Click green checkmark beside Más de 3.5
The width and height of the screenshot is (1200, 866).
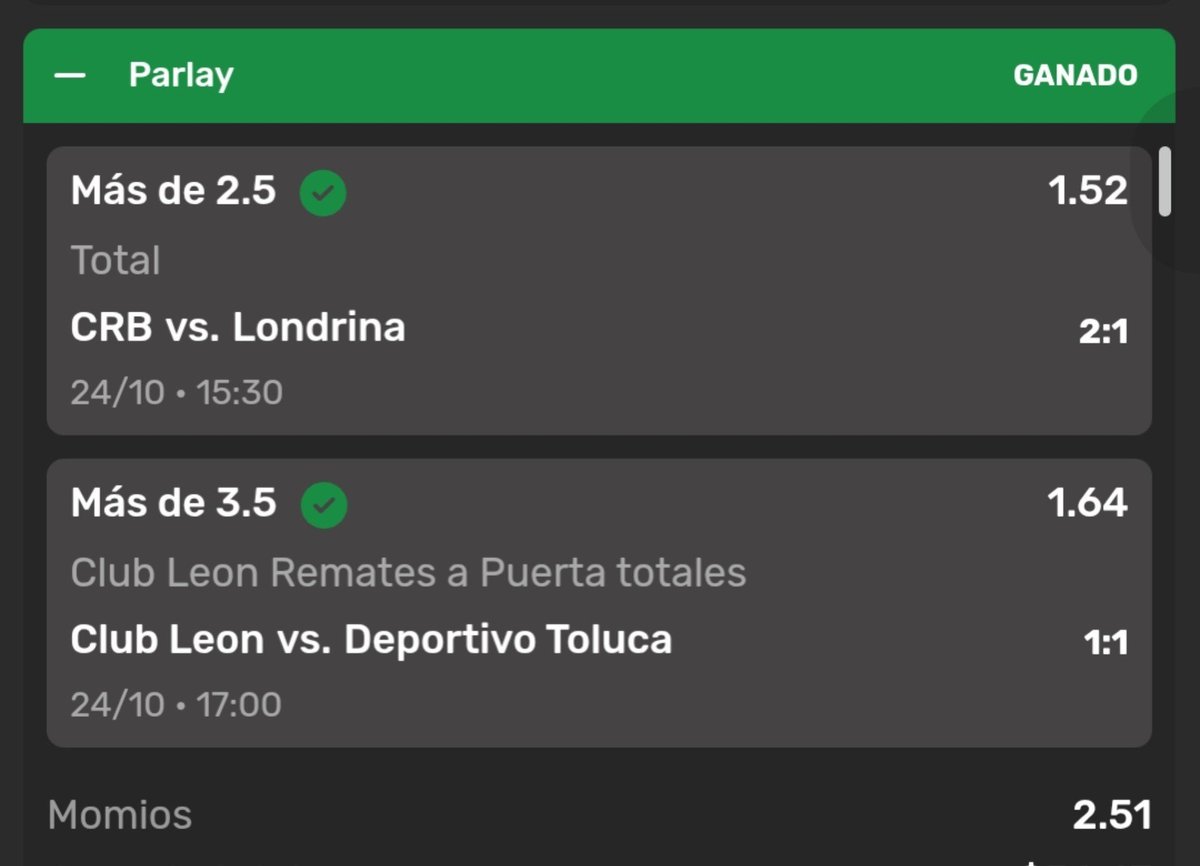tap(323, 506)
